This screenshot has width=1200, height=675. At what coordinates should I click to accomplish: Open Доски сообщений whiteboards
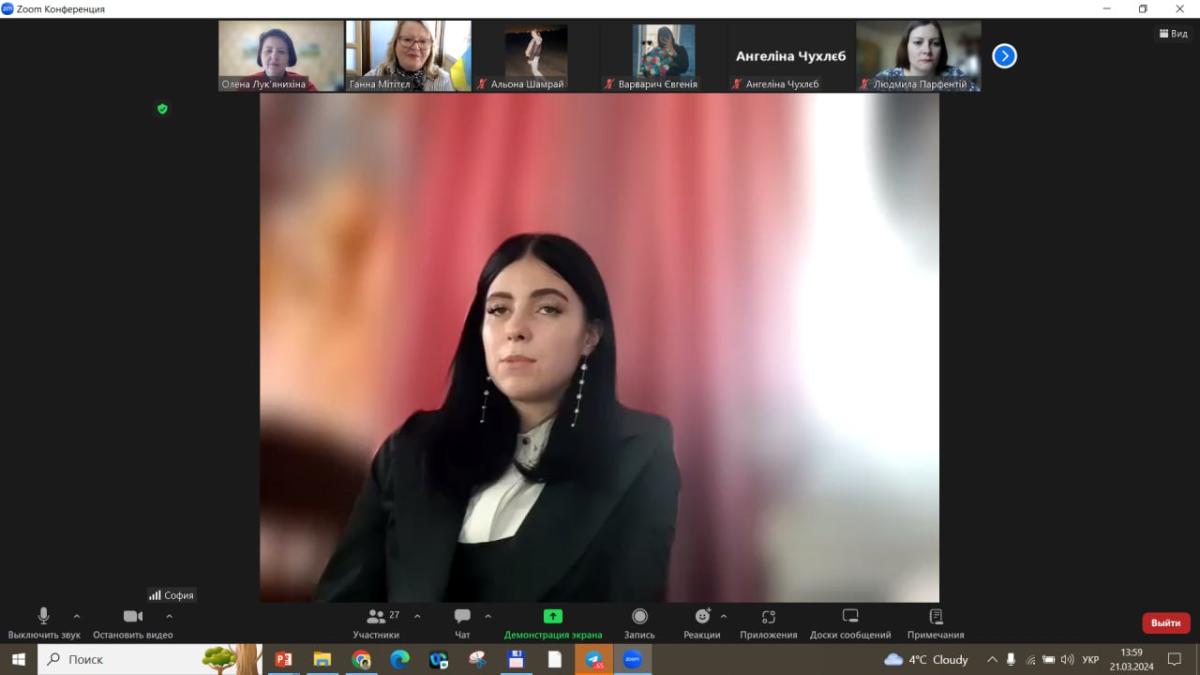tap(850, 623)
